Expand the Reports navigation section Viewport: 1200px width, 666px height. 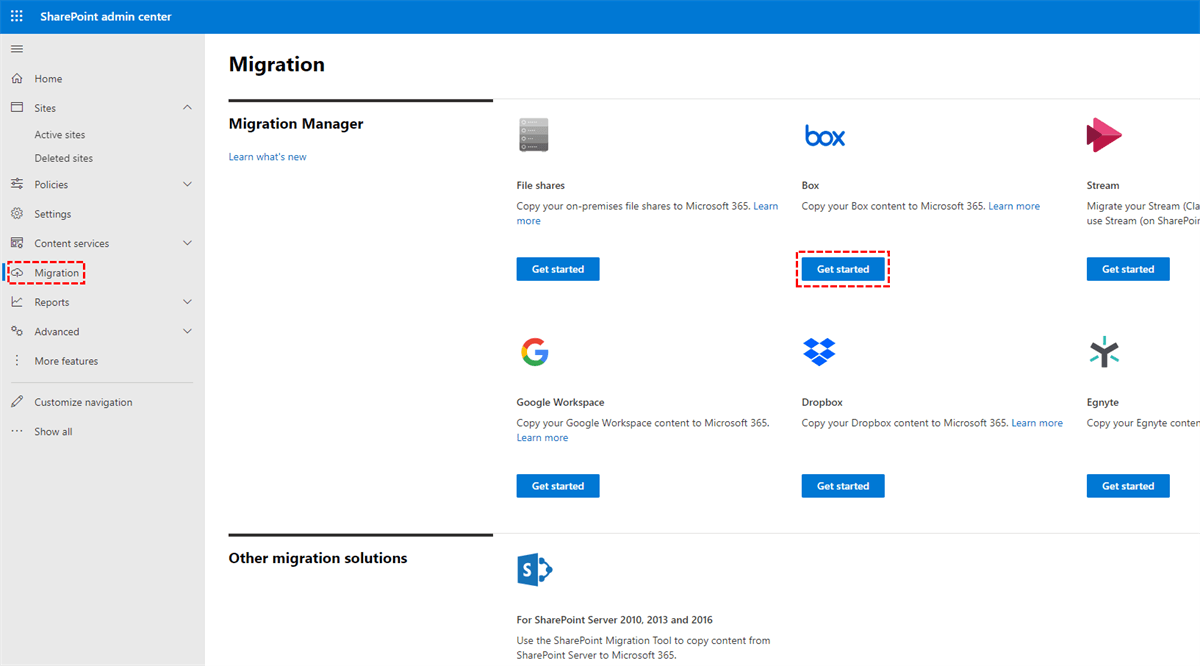click(x=187, y=302)
